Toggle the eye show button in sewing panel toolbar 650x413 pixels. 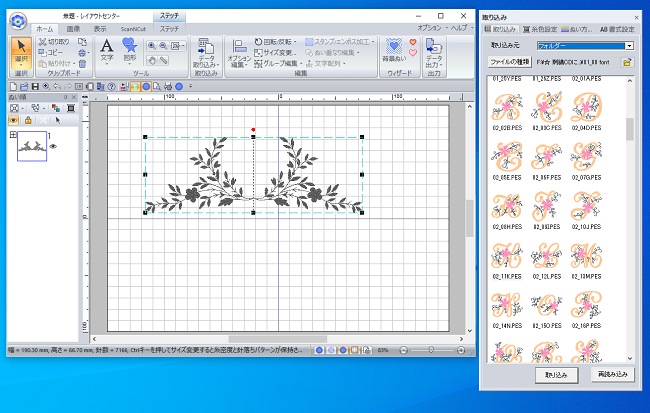pyautogui.click(x=12, y=119)
